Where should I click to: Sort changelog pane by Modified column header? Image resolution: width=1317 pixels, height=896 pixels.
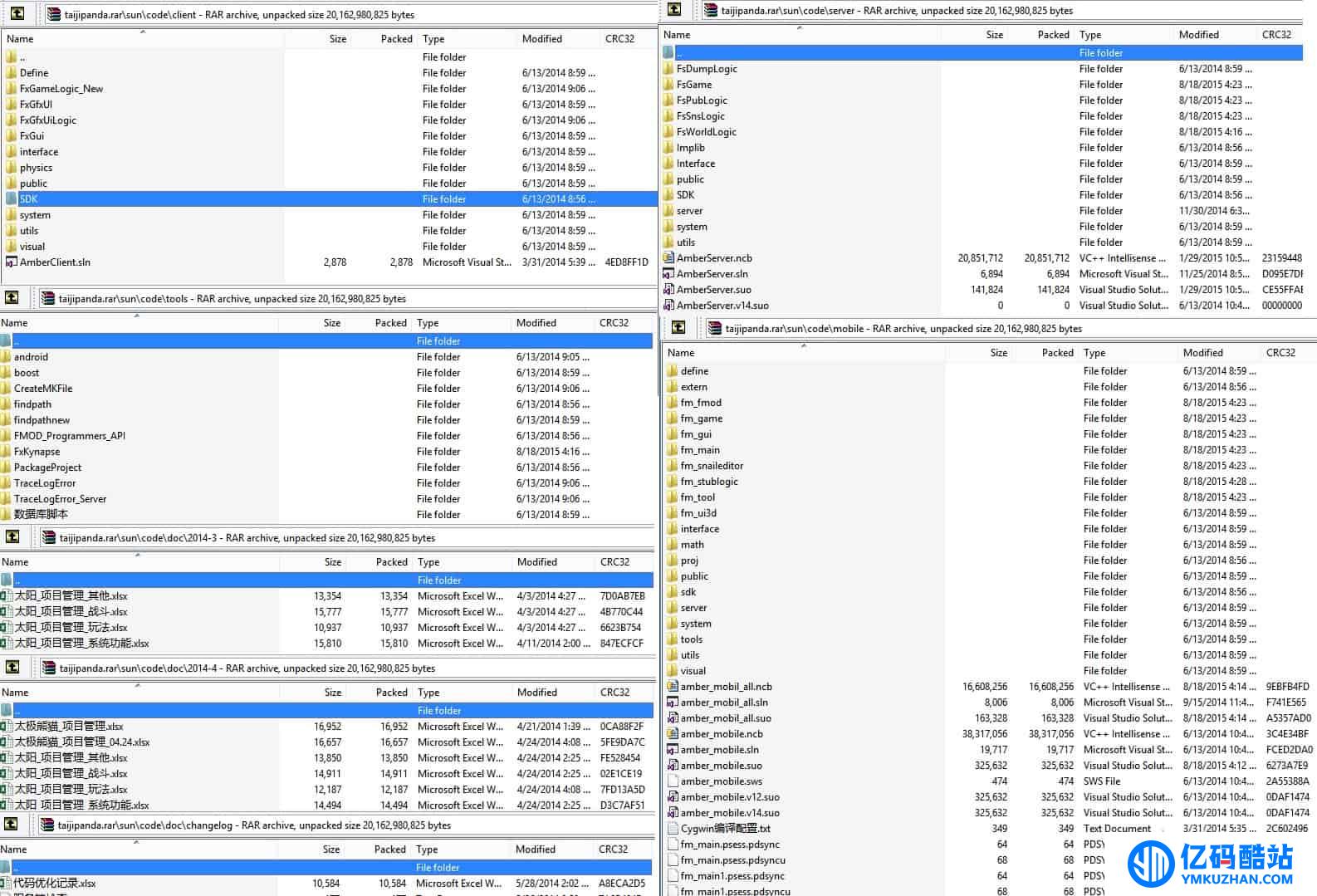551,849
